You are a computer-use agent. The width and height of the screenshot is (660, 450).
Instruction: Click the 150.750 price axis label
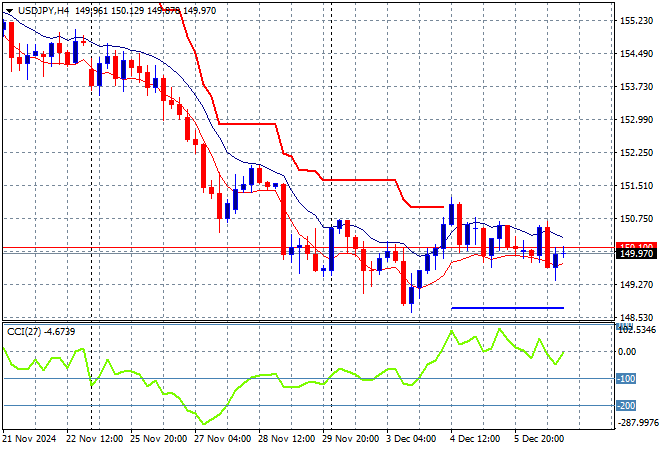(634, 219)
